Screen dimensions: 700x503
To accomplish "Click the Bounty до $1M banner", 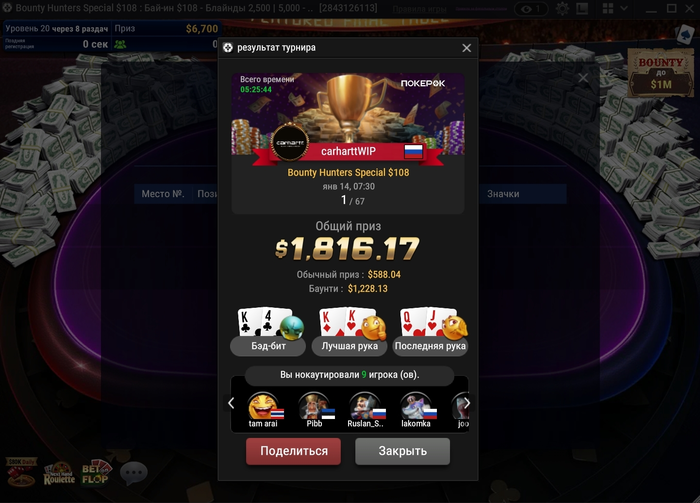I will [661, 73].
